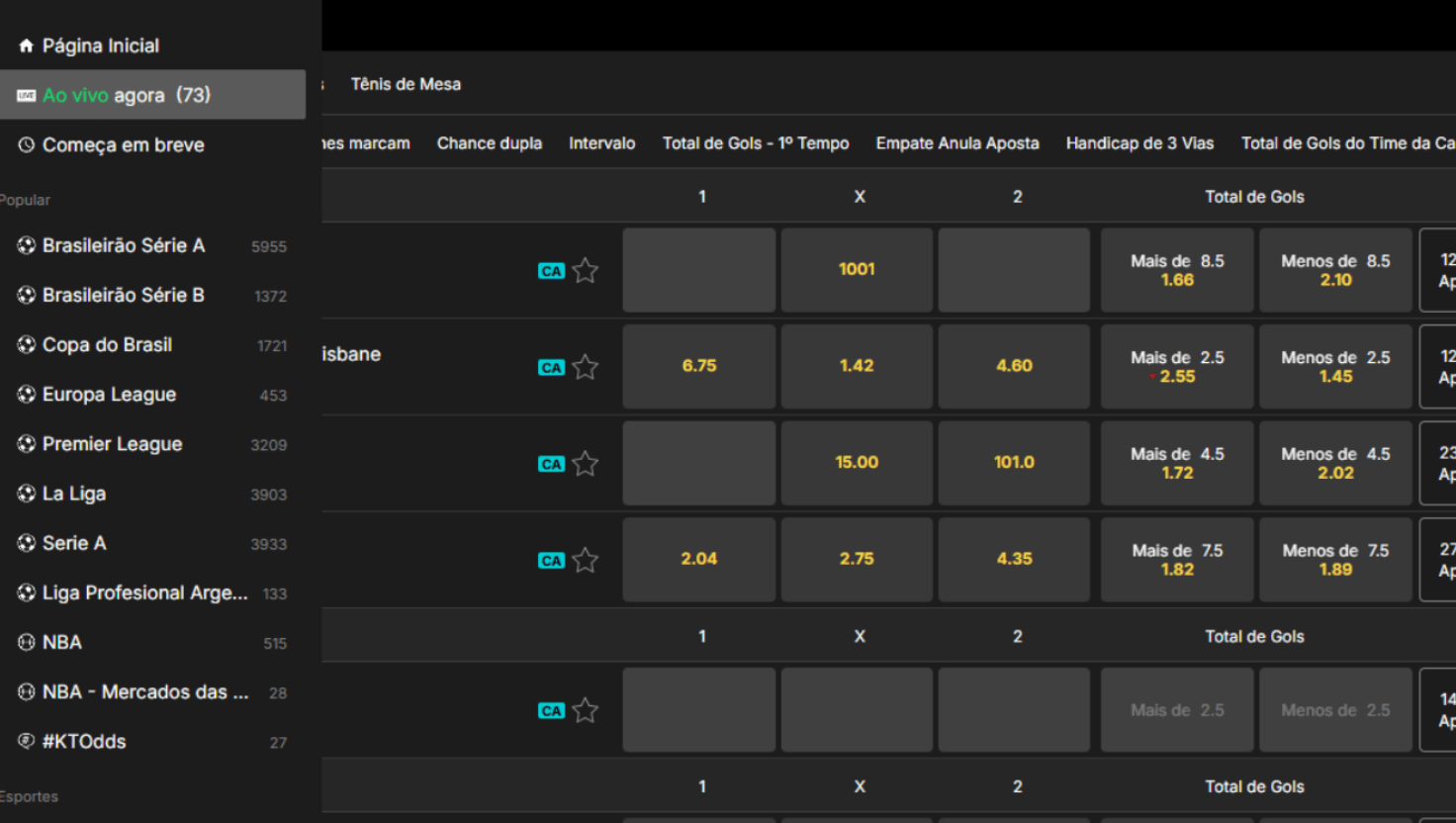1456x823 pixels.
Task: Select Total de Gols - 1º Tempo tab
Action: tap(756, 143)
